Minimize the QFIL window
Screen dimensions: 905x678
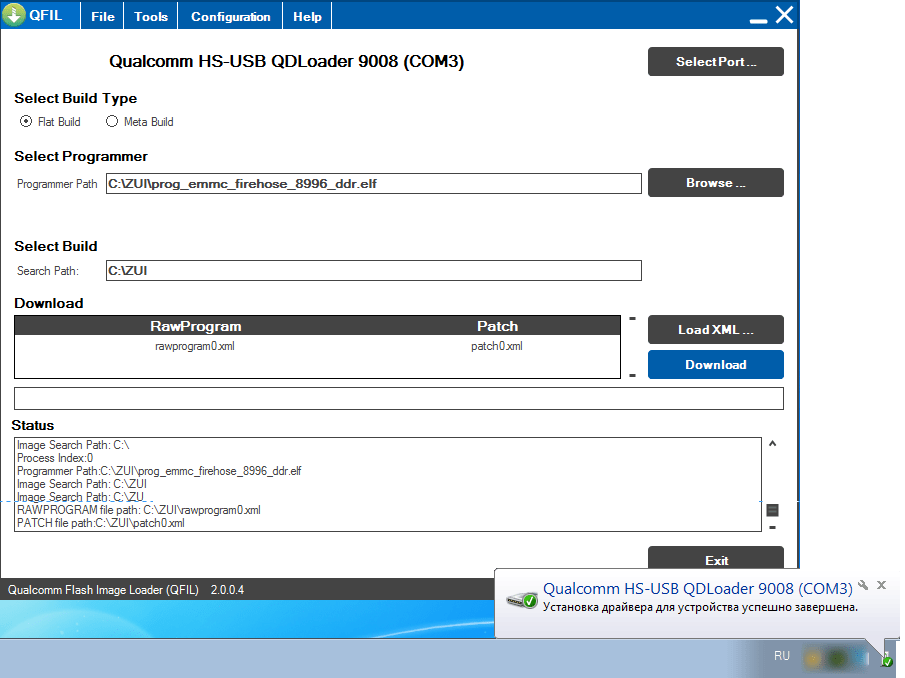tap(758, 21)
